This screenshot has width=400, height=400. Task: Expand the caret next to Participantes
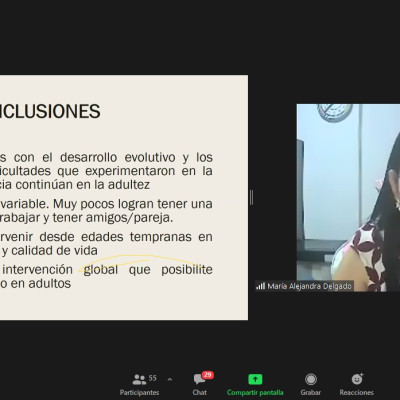tap(170, 379)
